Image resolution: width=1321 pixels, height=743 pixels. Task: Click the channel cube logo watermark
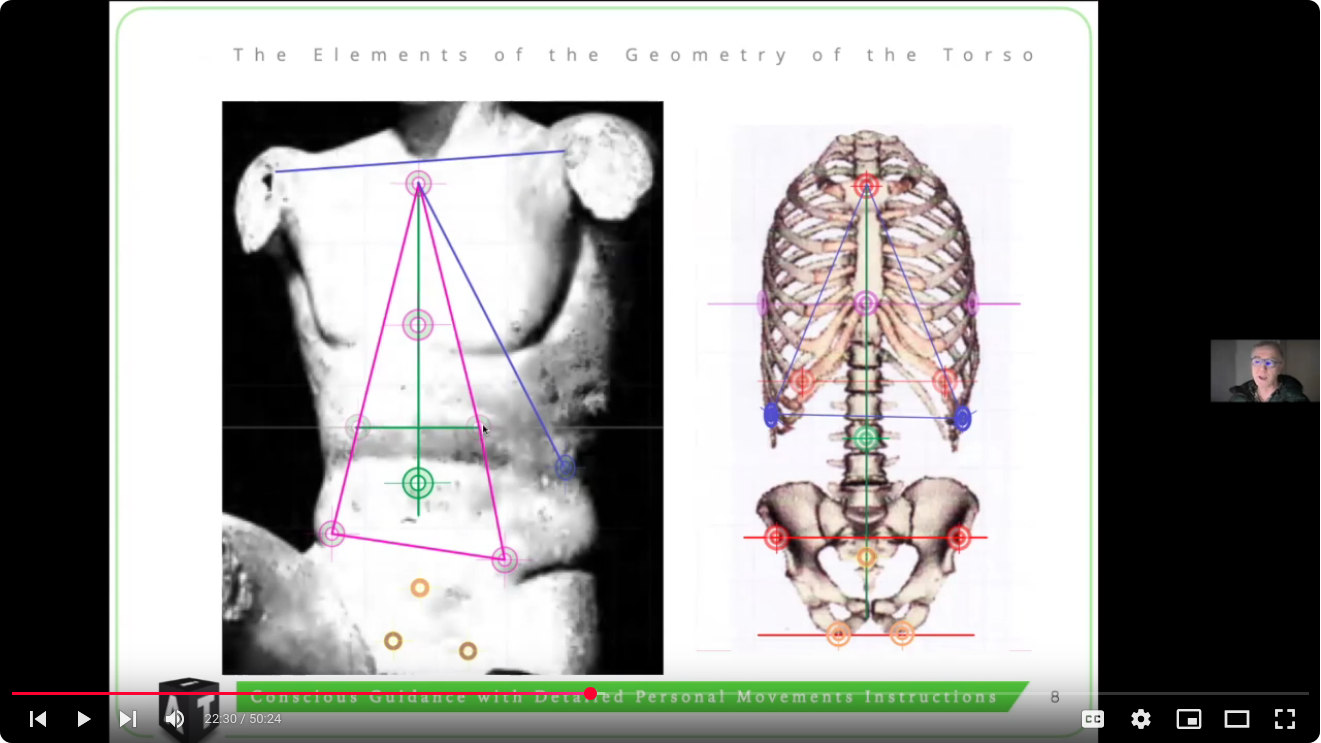click(x=189, y=709)
